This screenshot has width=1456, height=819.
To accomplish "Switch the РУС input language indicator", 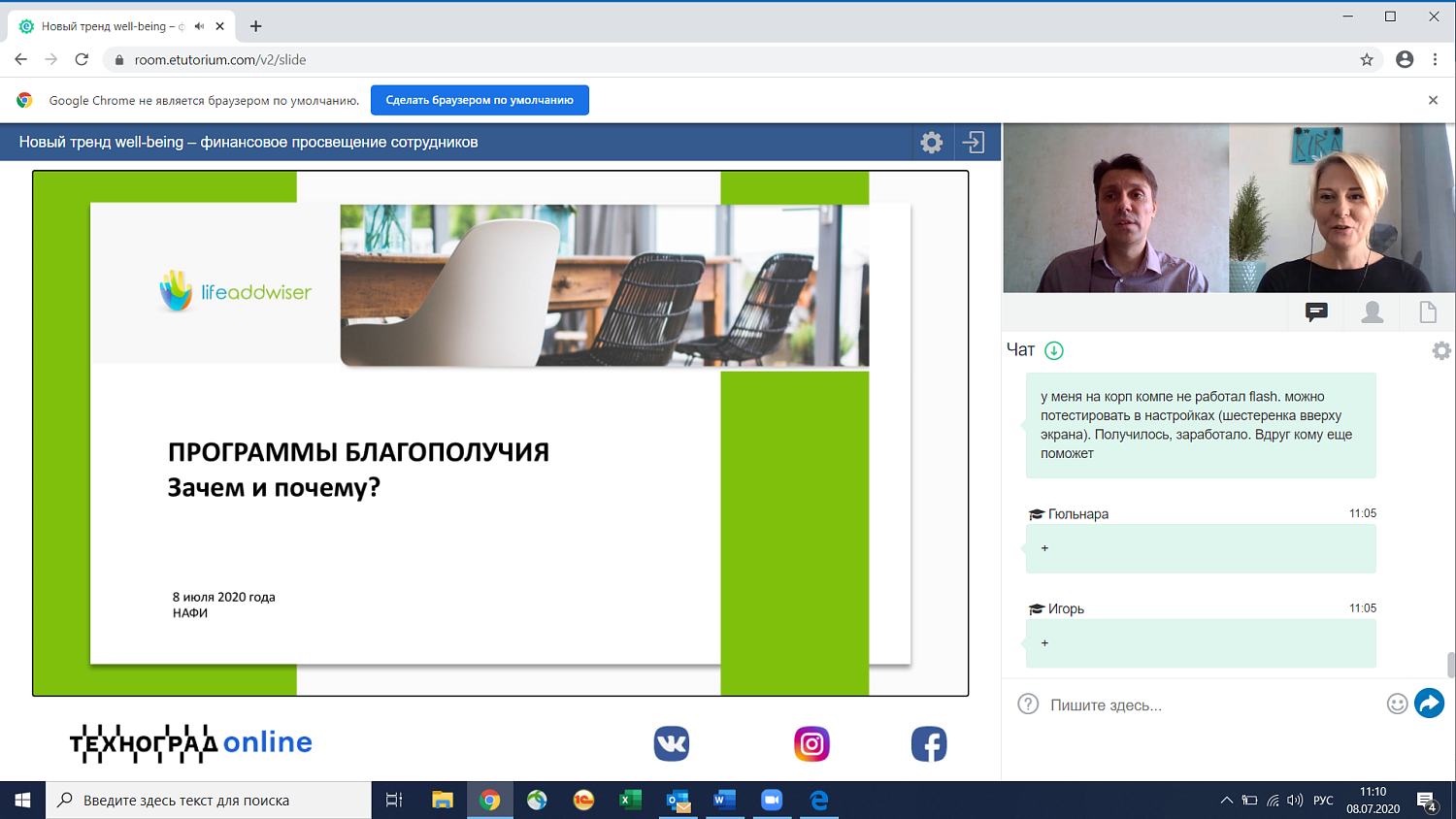I will click(x=1323, y=801).
